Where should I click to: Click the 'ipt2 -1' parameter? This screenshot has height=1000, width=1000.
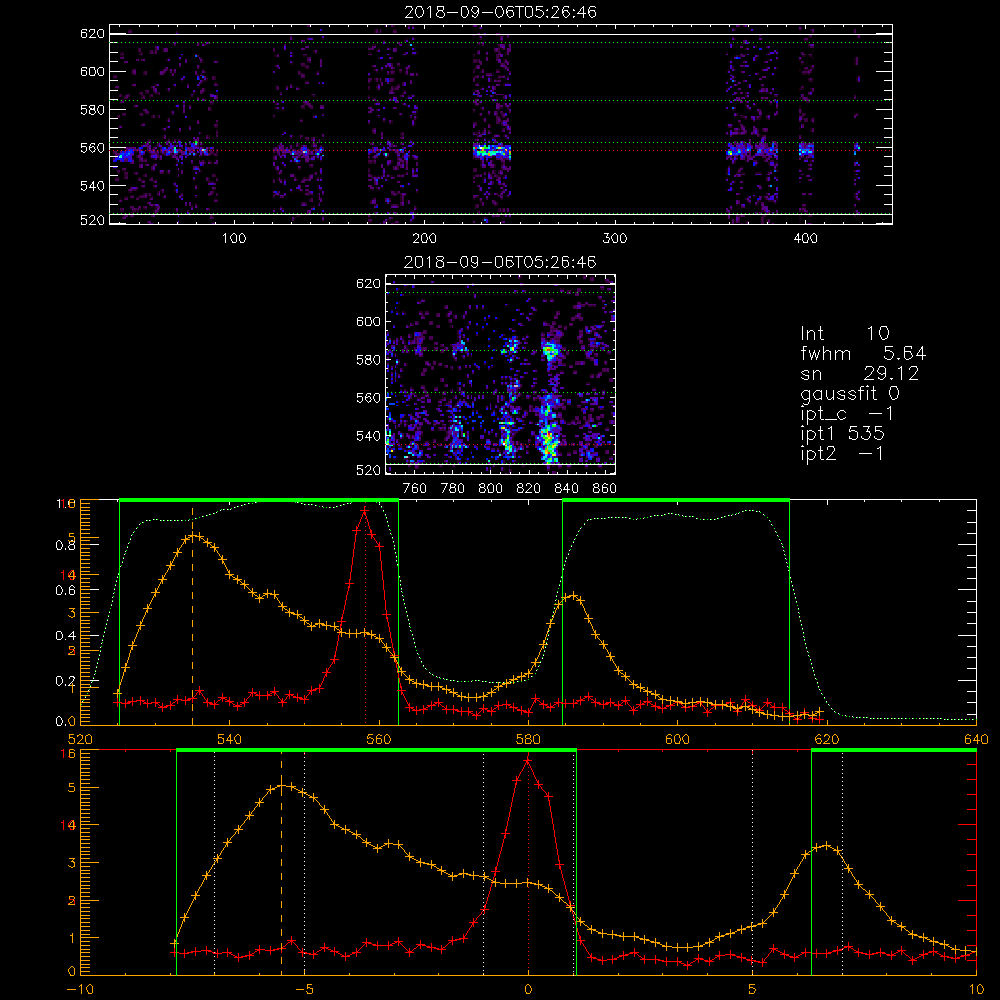pyautogui.click(x=842, y=453)
